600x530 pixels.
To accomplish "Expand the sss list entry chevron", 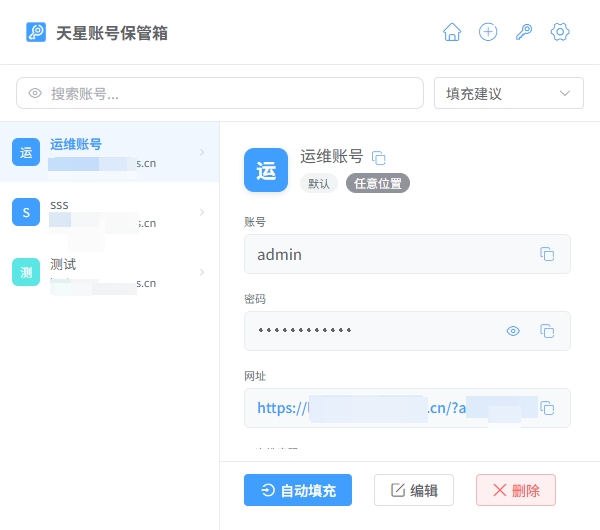I will coord(202,212).
